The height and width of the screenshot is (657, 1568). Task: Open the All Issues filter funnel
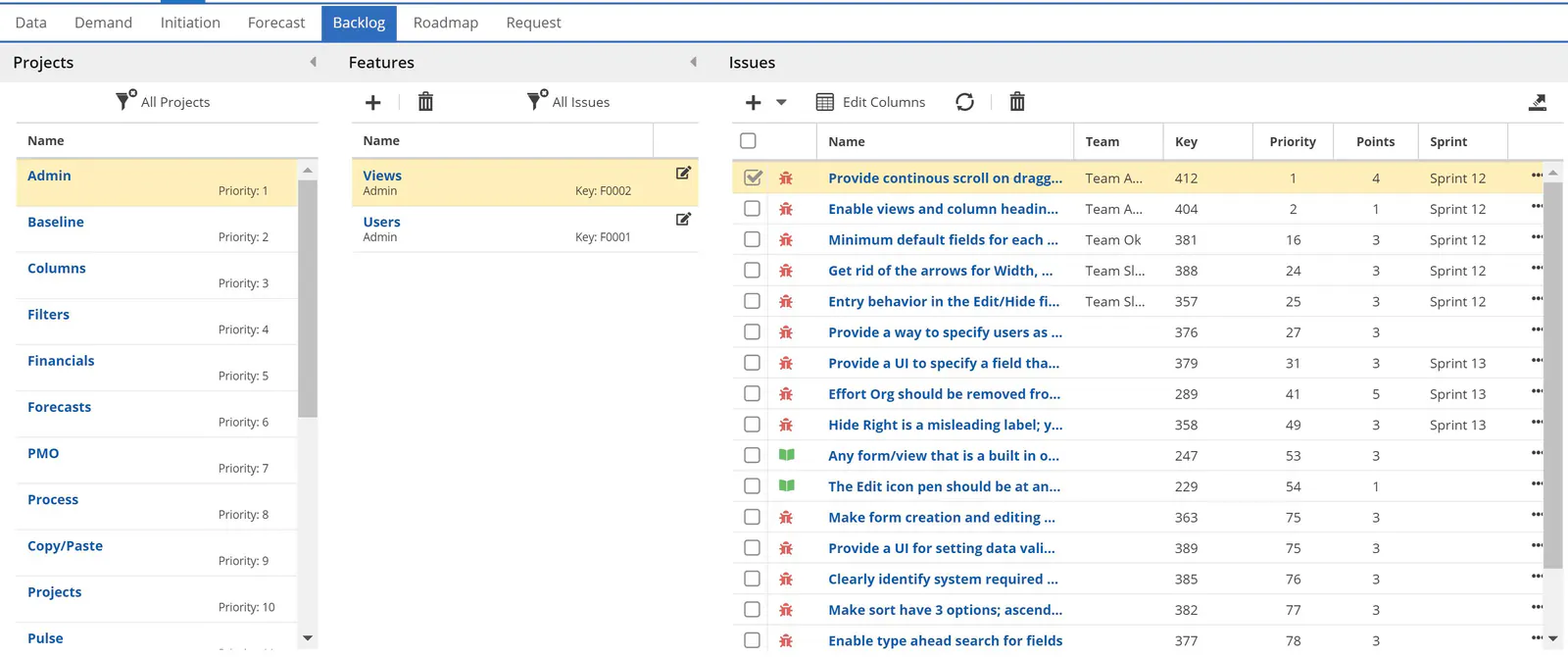(x=537, y=100)
